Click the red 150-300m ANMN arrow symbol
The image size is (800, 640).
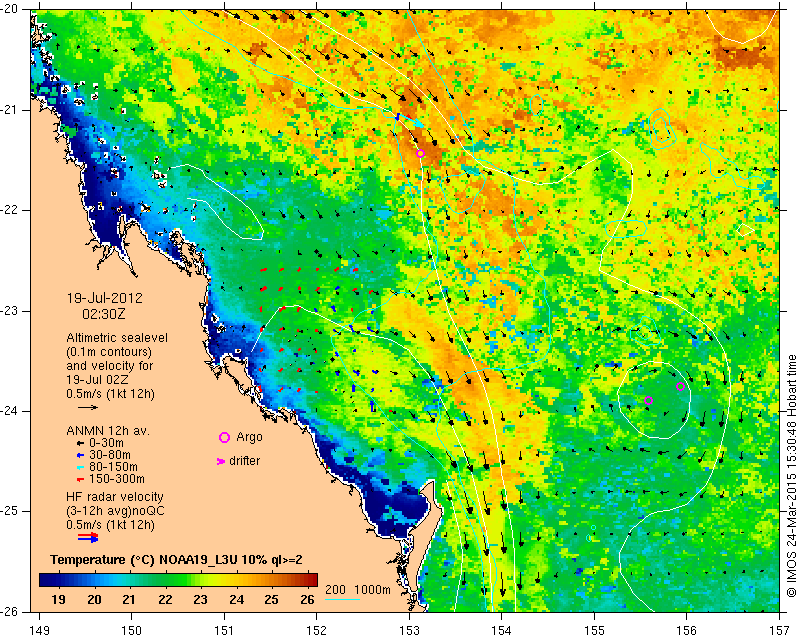80,480
